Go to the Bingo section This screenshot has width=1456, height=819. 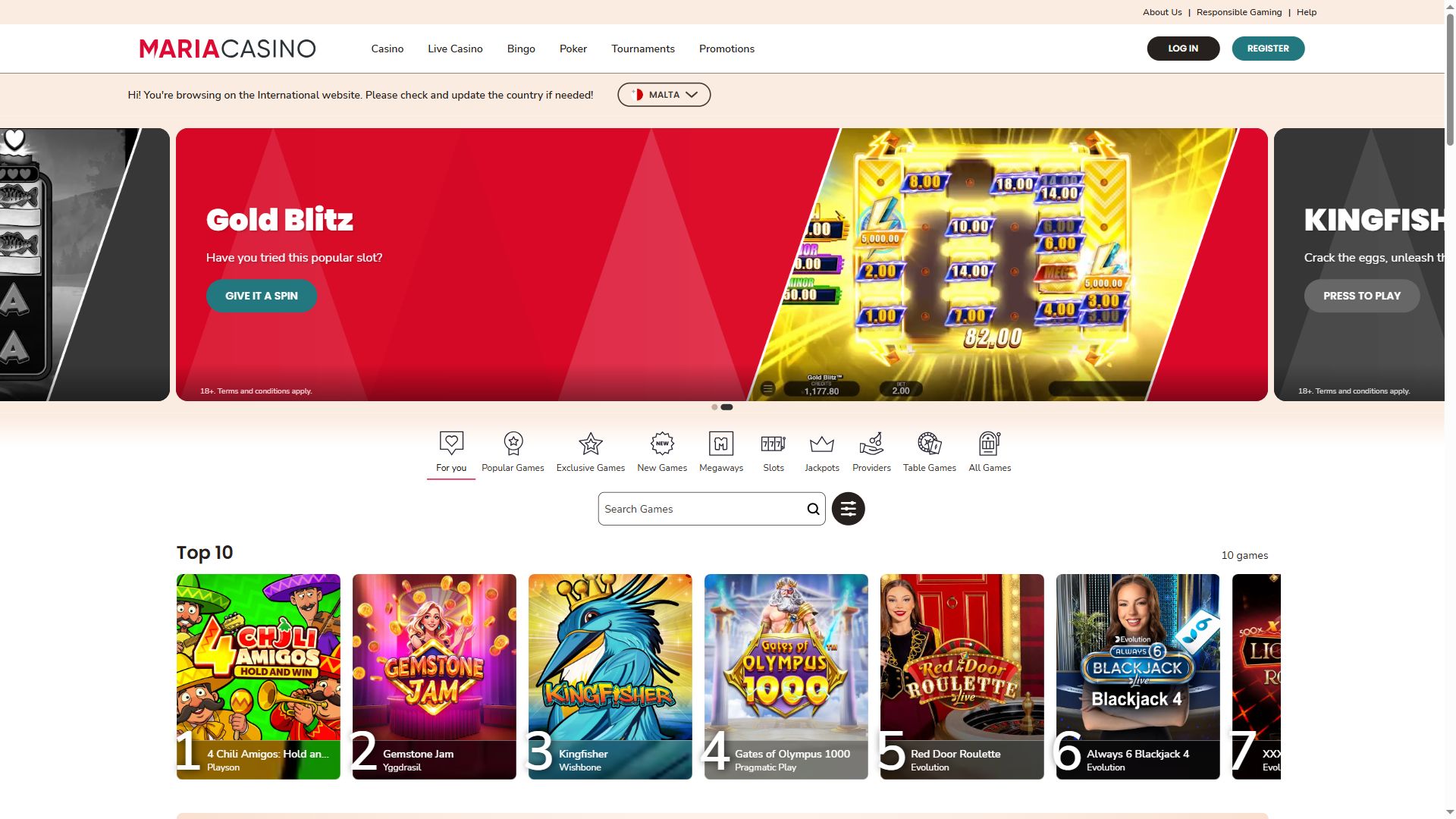(521, 49)
